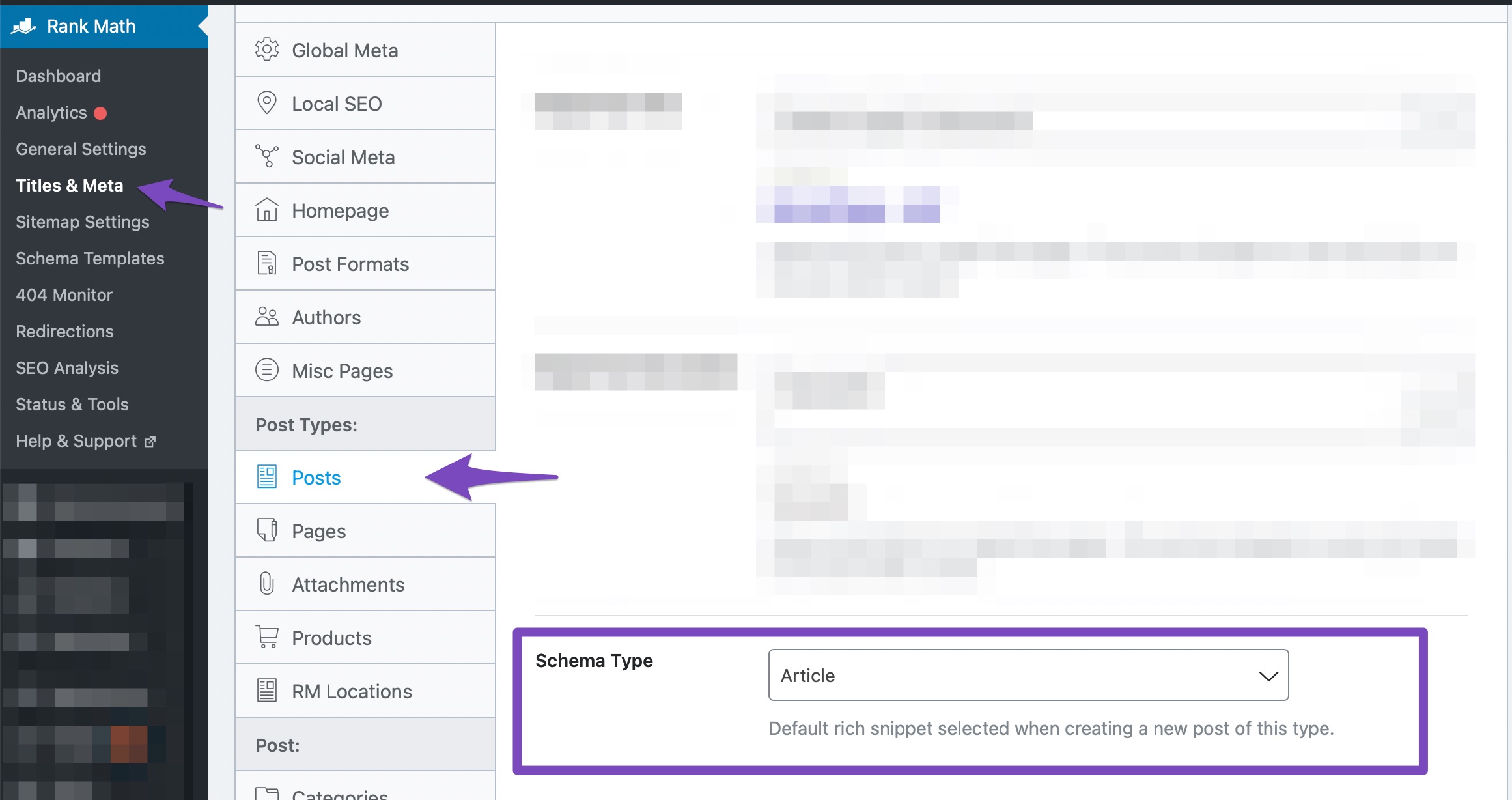Click the Local SEO pin icon
1512x800 pixels.
[x=266, y=103]
